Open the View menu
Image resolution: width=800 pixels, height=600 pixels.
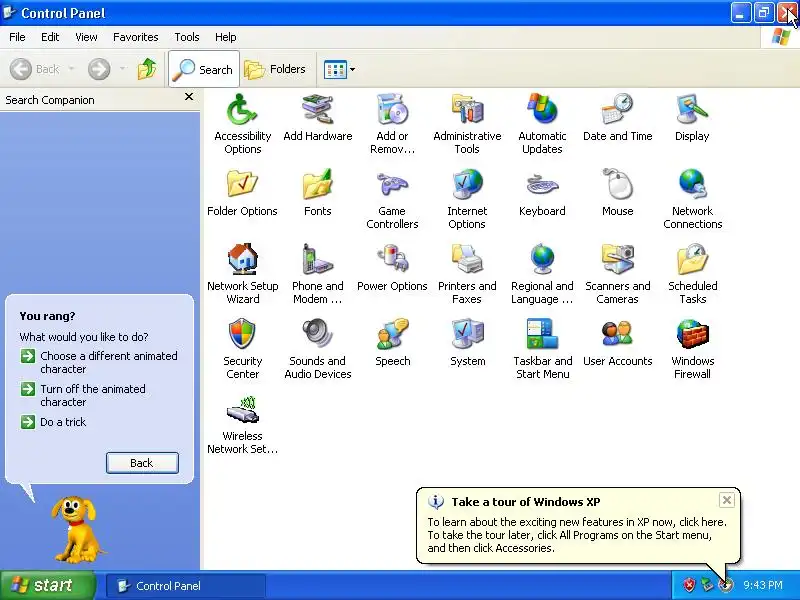(x=86, y=37)
